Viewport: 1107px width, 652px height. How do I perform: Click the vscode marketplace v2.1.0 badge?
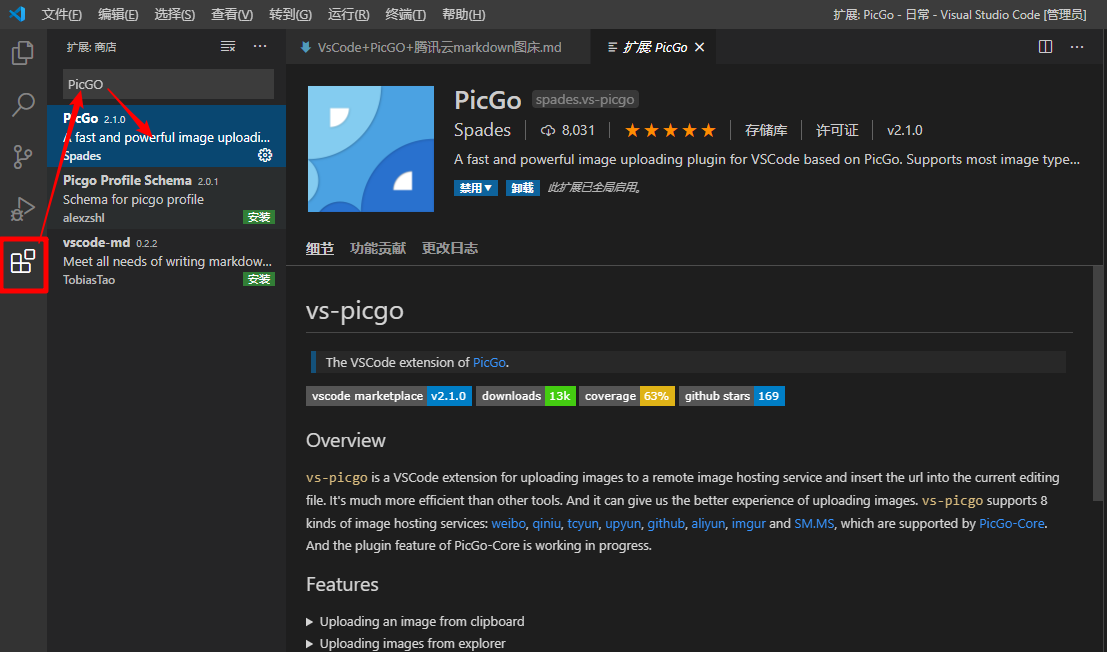[x=389, y=396]
